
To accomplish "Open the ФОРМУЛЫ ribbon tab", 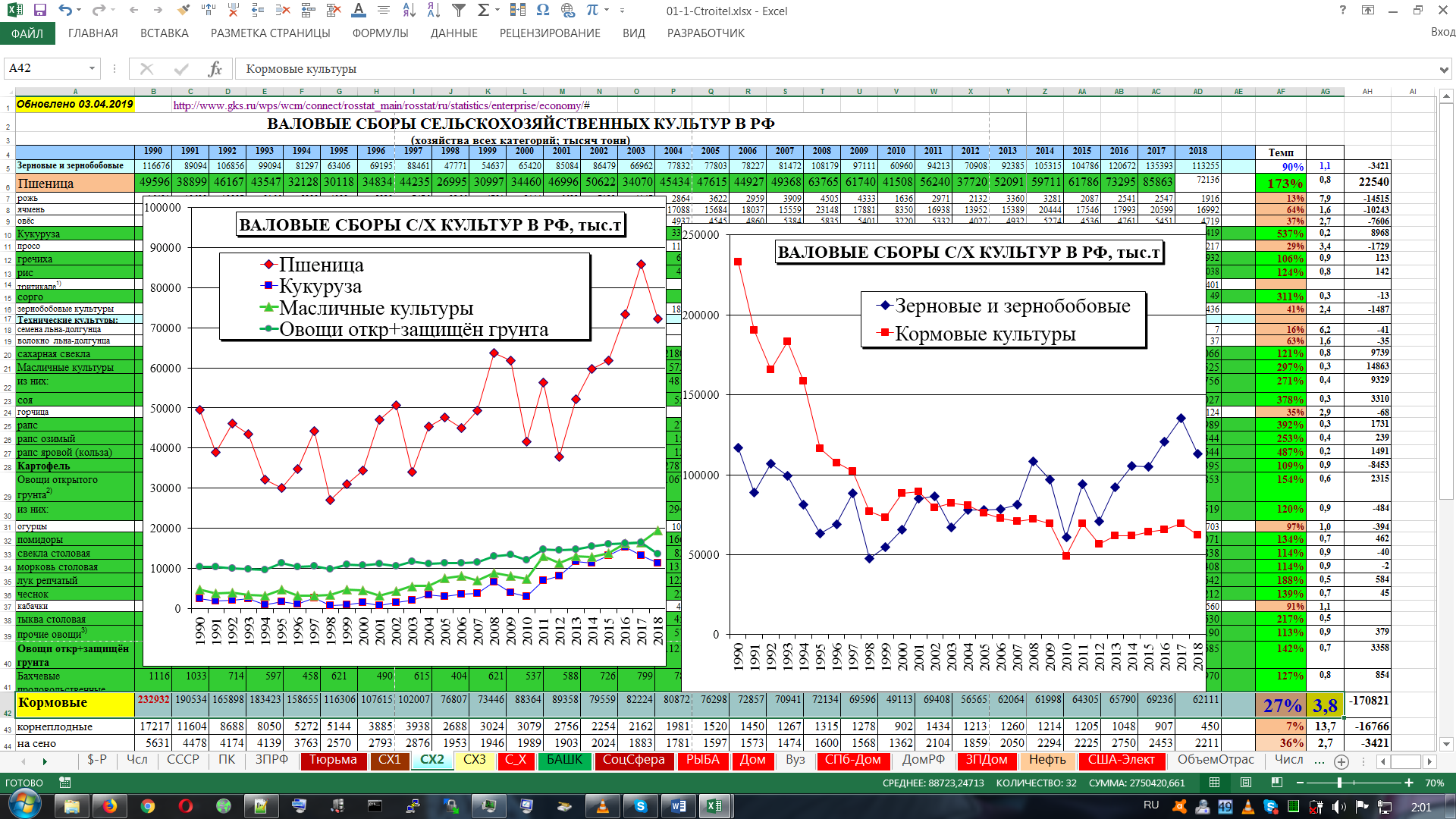I will coord(380,33).
